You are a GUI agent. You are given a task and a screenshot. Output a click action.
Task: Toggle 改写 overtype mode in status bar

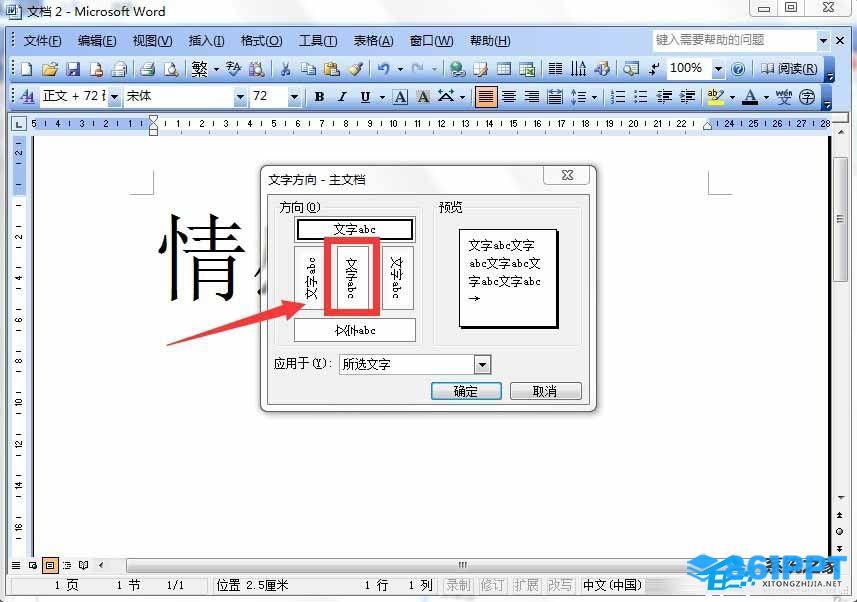(560, 586)
